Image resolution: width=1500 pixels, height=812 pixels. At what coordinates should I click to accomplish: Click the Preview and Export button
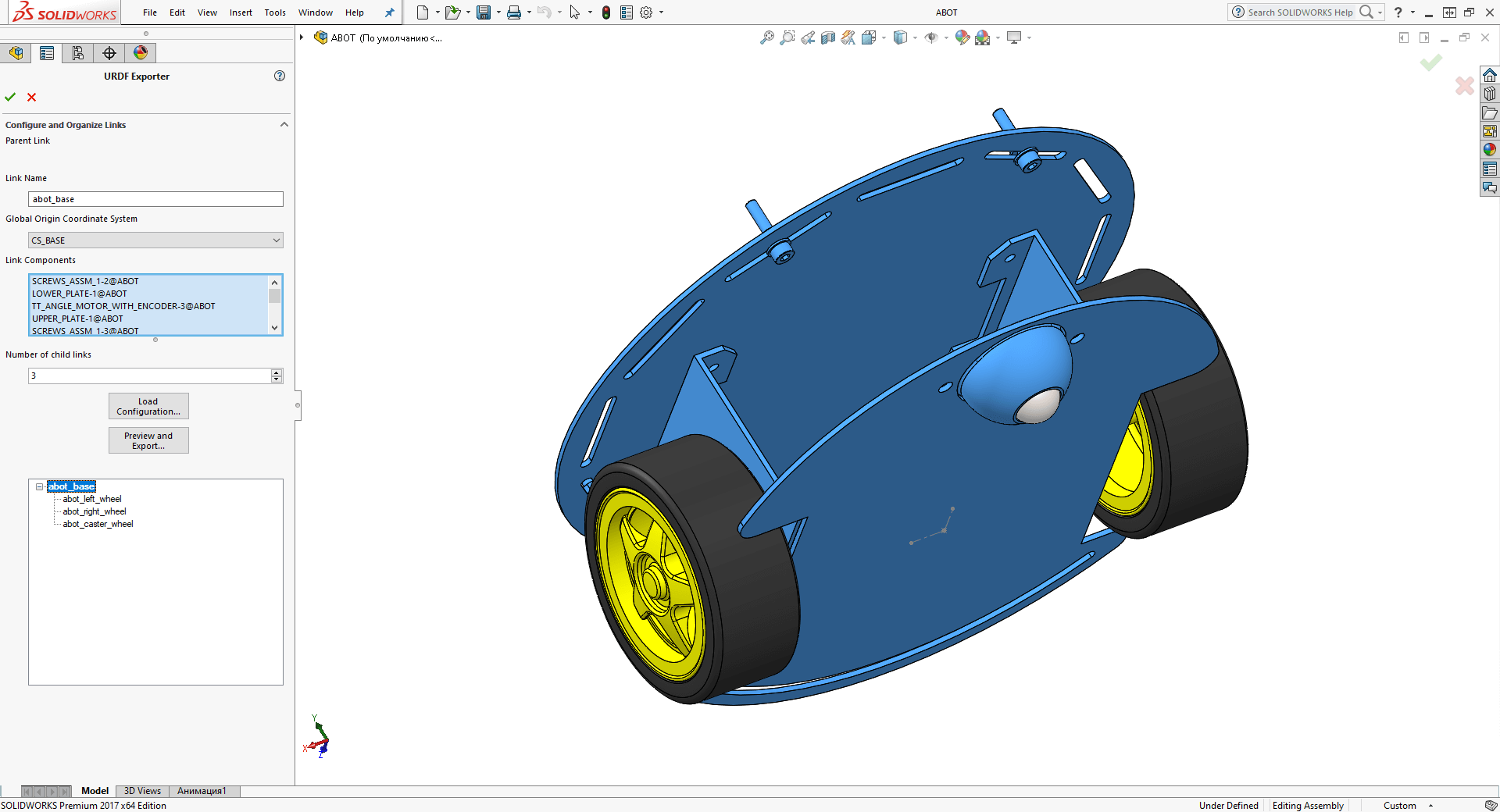point(148,440)
